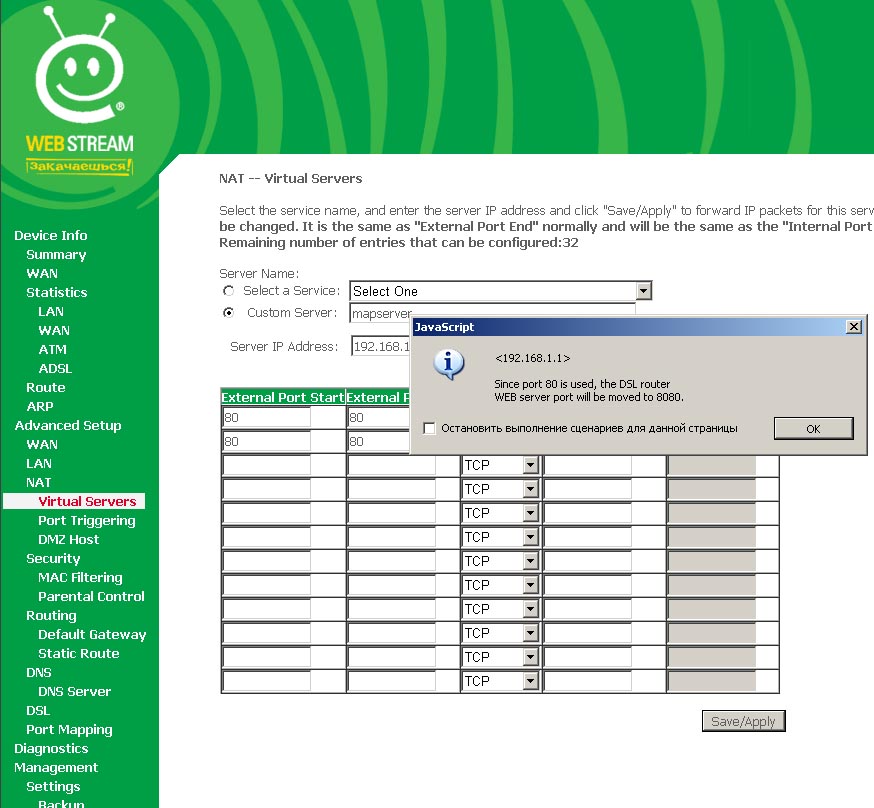The width and height of the screenshot is (874, 808).
Task: Click the Server IP Address input field
Action: tap(381, 346)
